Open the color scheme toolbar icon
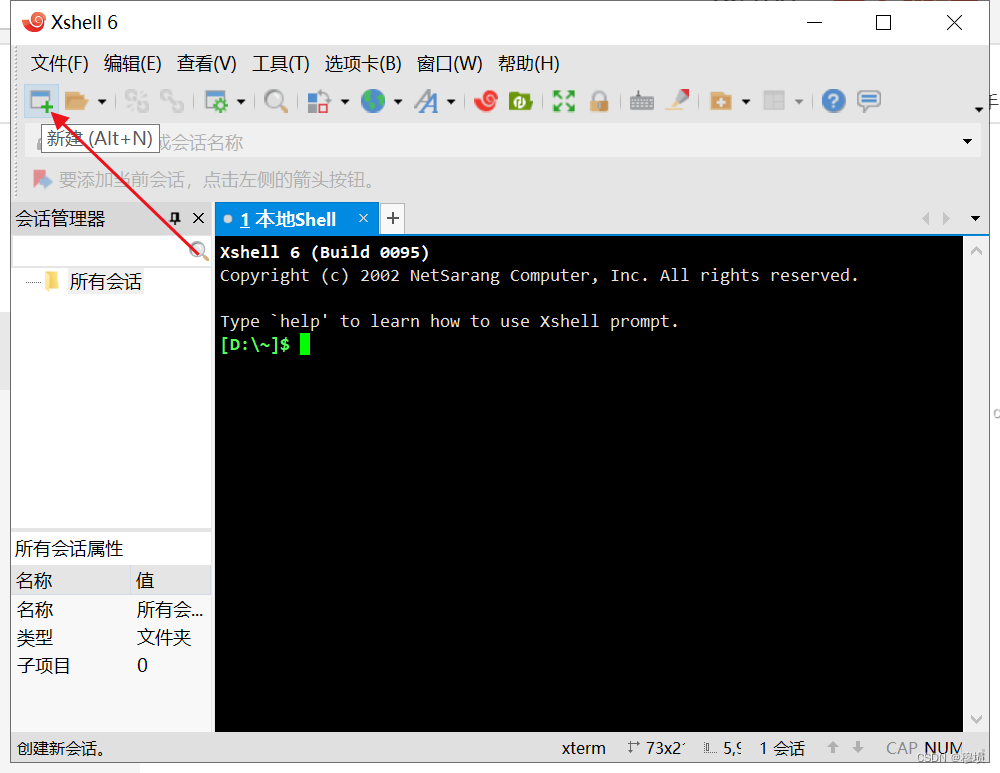This screenshot has width=1000, height=773. 318,101
